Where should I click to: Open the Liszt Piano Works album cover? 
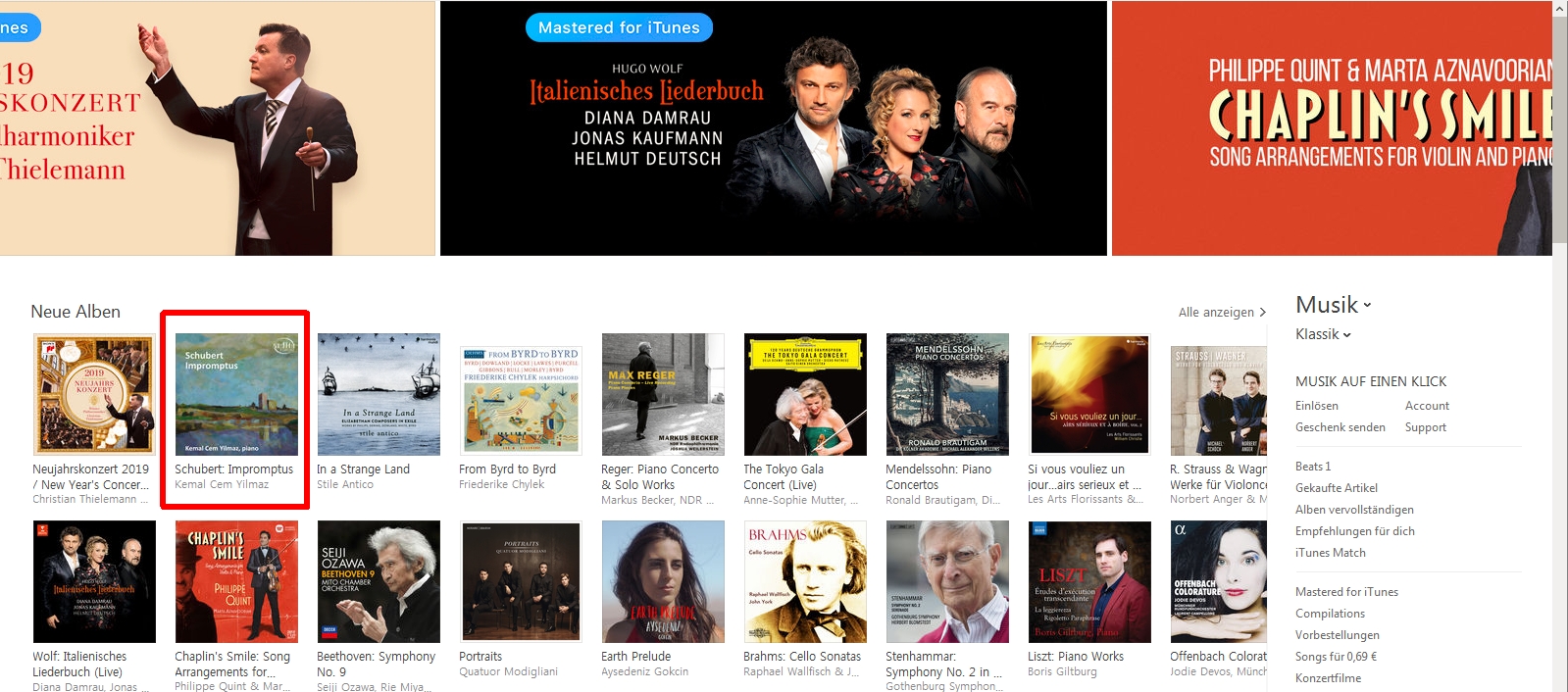coord(1089,581)
